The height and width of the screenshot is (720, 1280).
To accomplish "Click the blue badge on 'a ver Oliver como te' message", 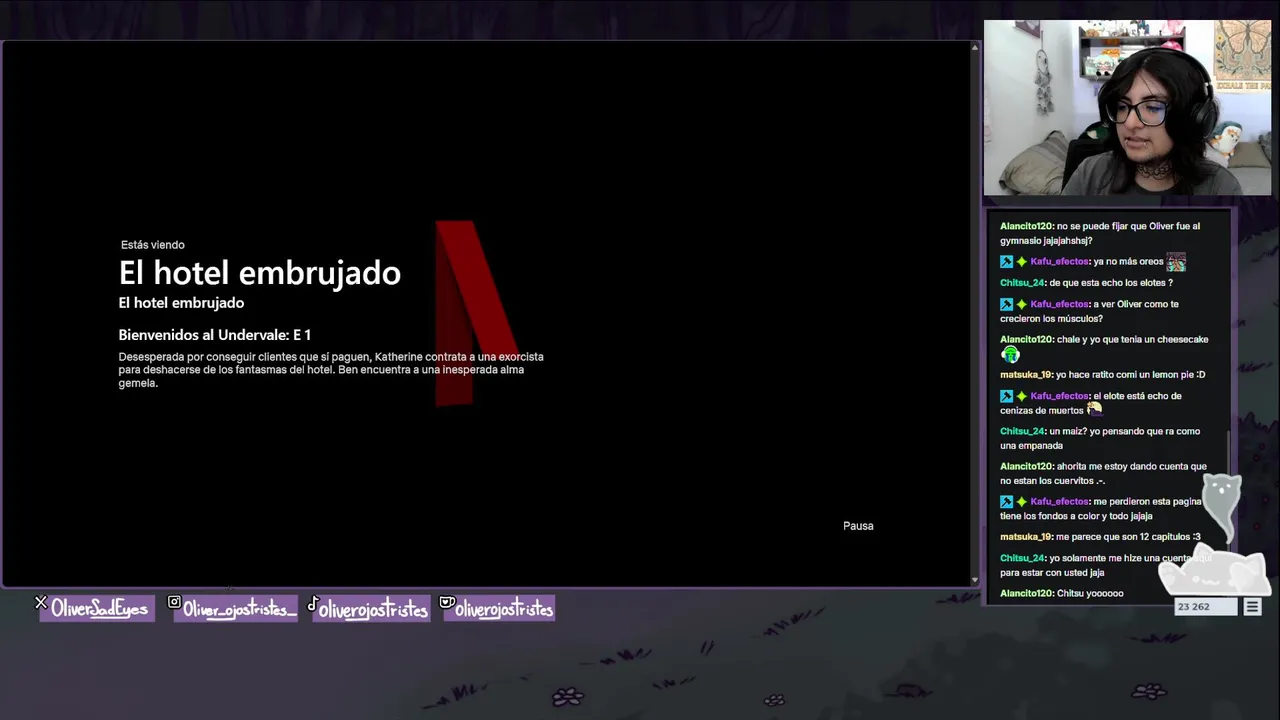I will [x=1006, y=304].
